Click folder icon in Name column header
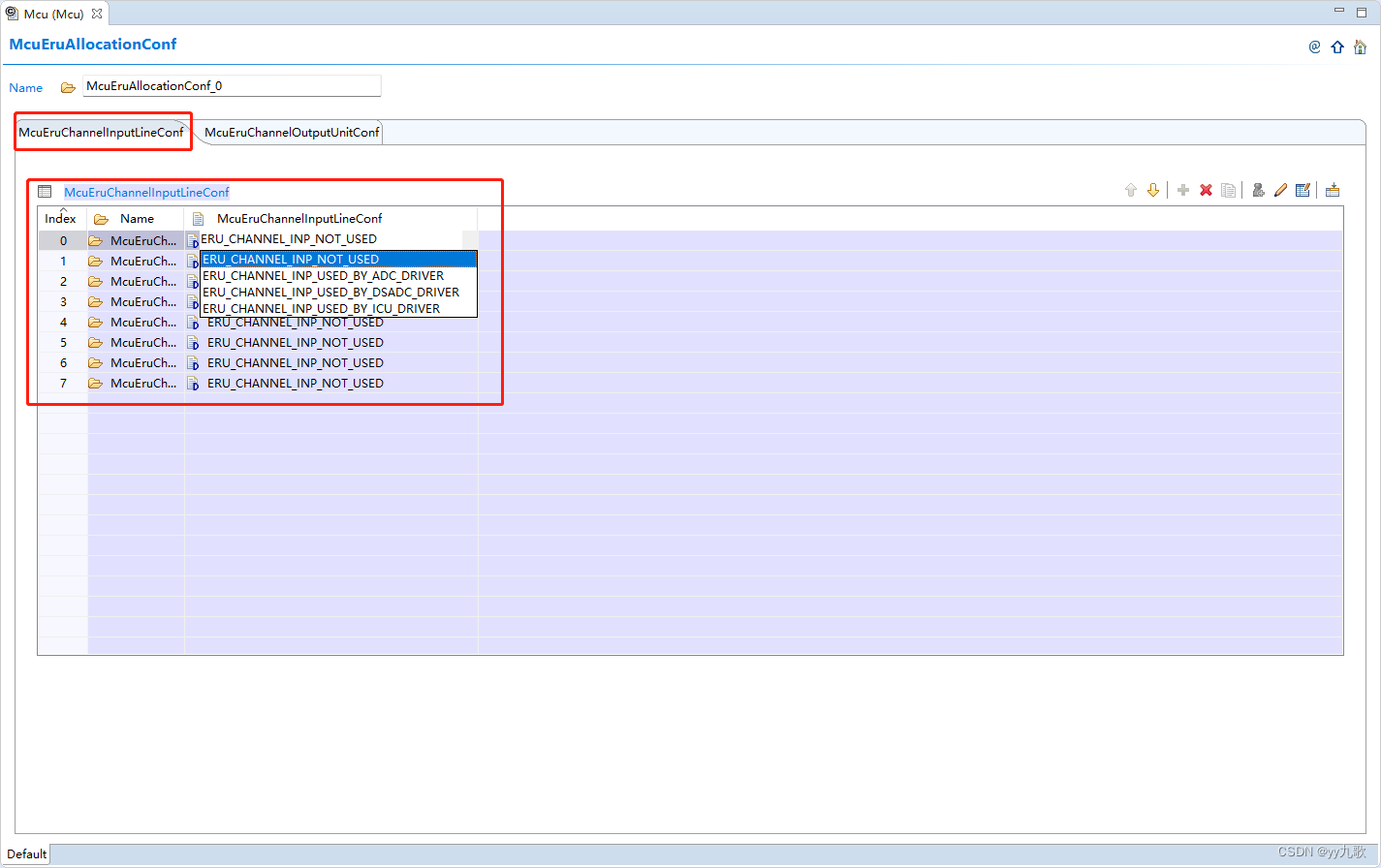1381x868 pixels. [x=101, y=219]
